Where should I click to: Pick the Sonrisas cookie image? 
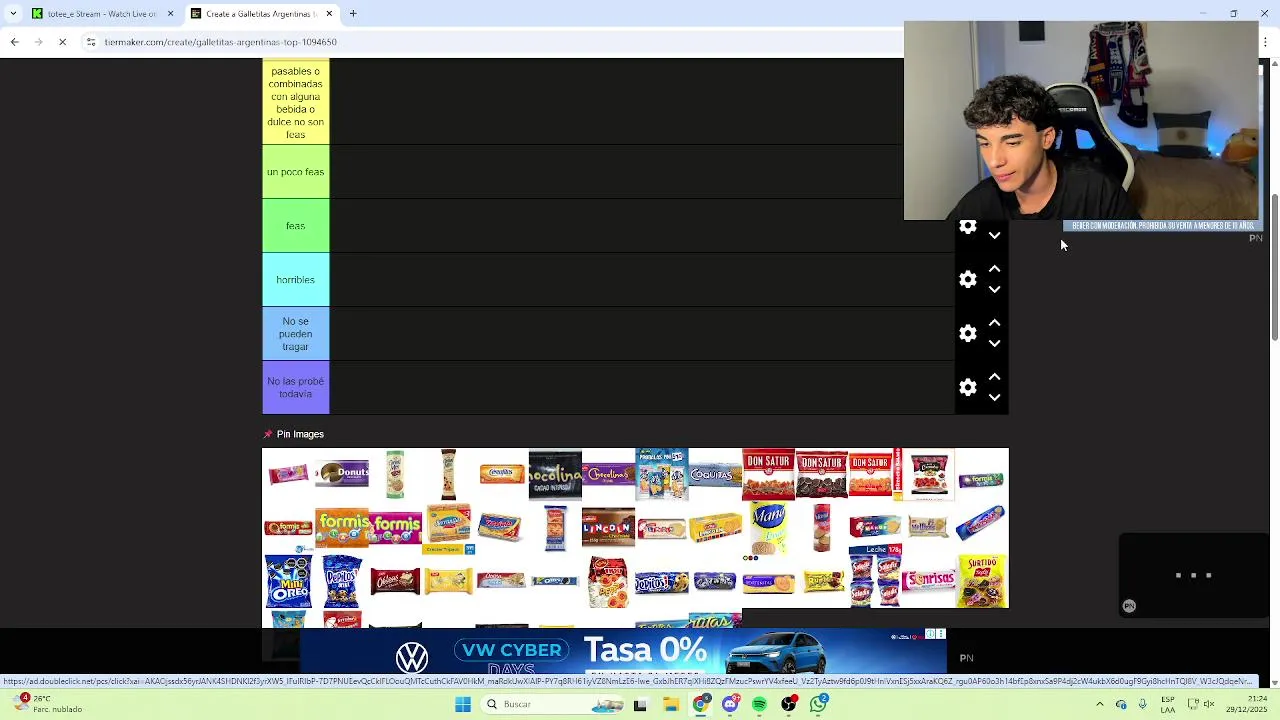(x=928, y=580)
